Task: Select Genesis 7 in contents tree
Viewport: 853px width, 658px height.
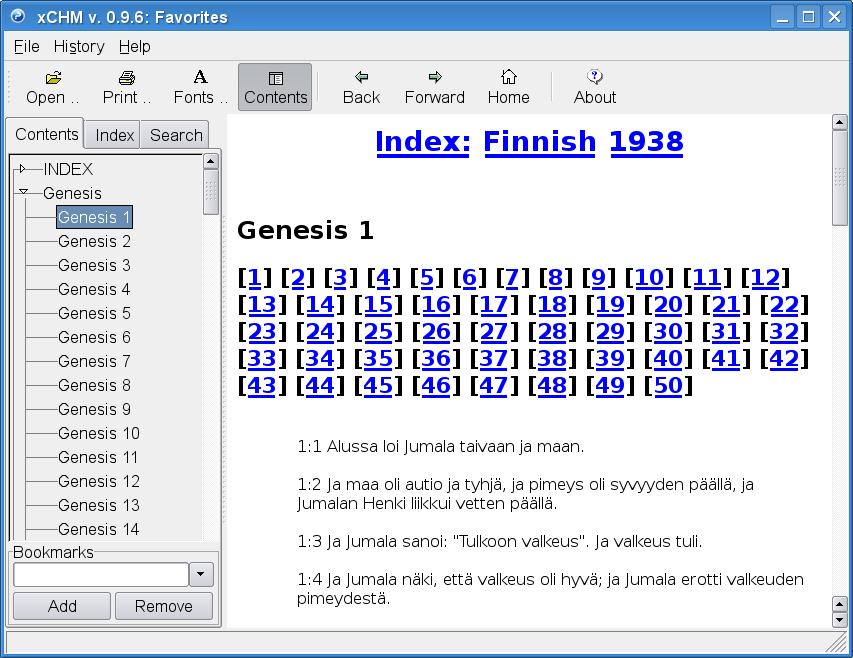Action: (94, 361)
